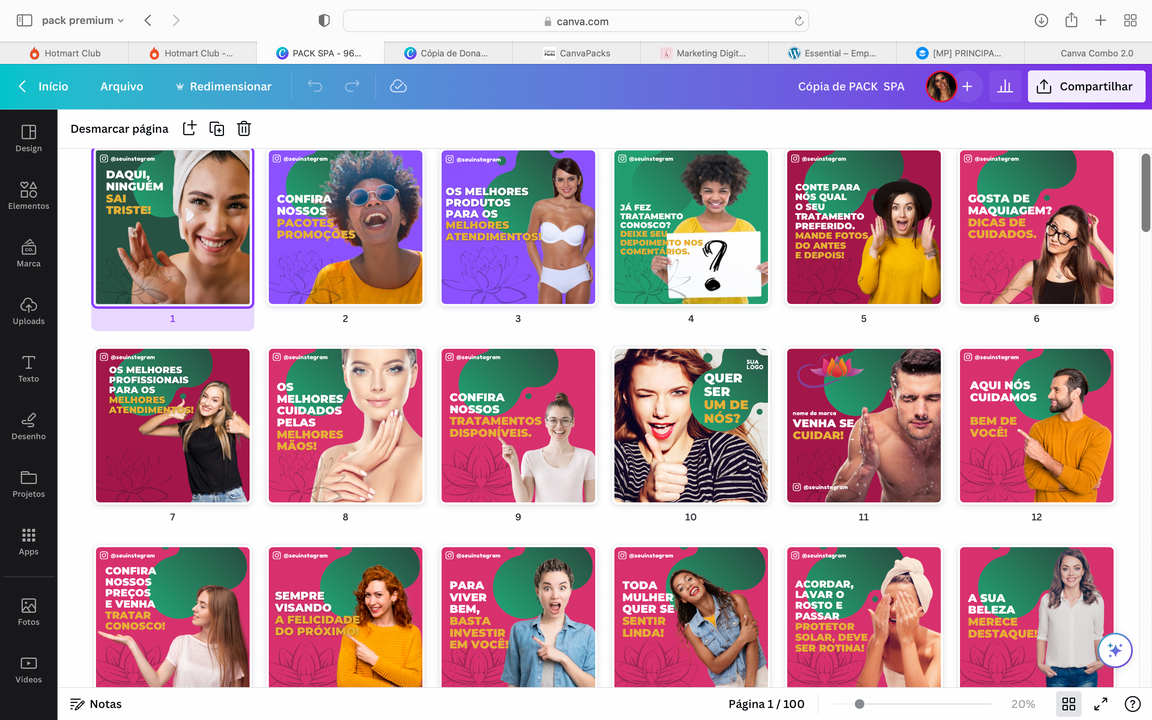Toggle fullscreen presentation mode
This screenshot has height=720, width=1152.
1100,704
